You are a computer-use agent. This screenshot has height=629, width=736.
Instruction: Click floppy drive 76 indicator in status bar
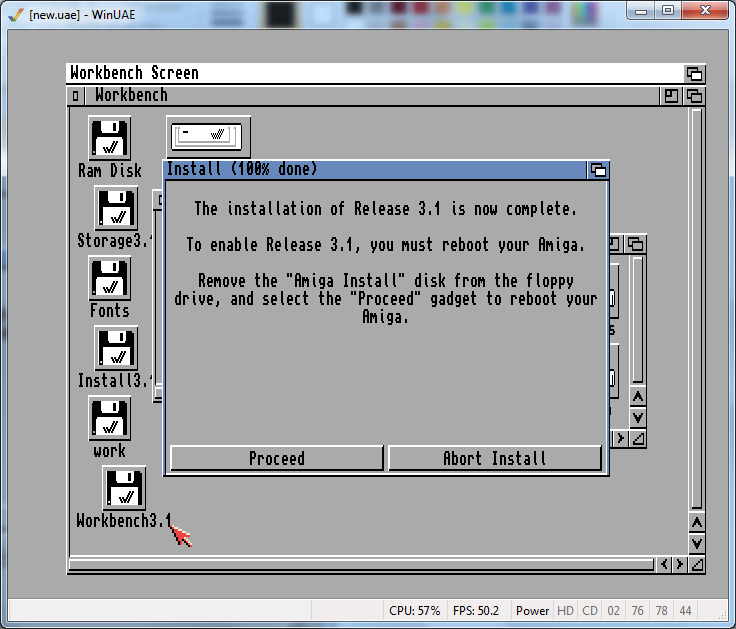(637, 611)
